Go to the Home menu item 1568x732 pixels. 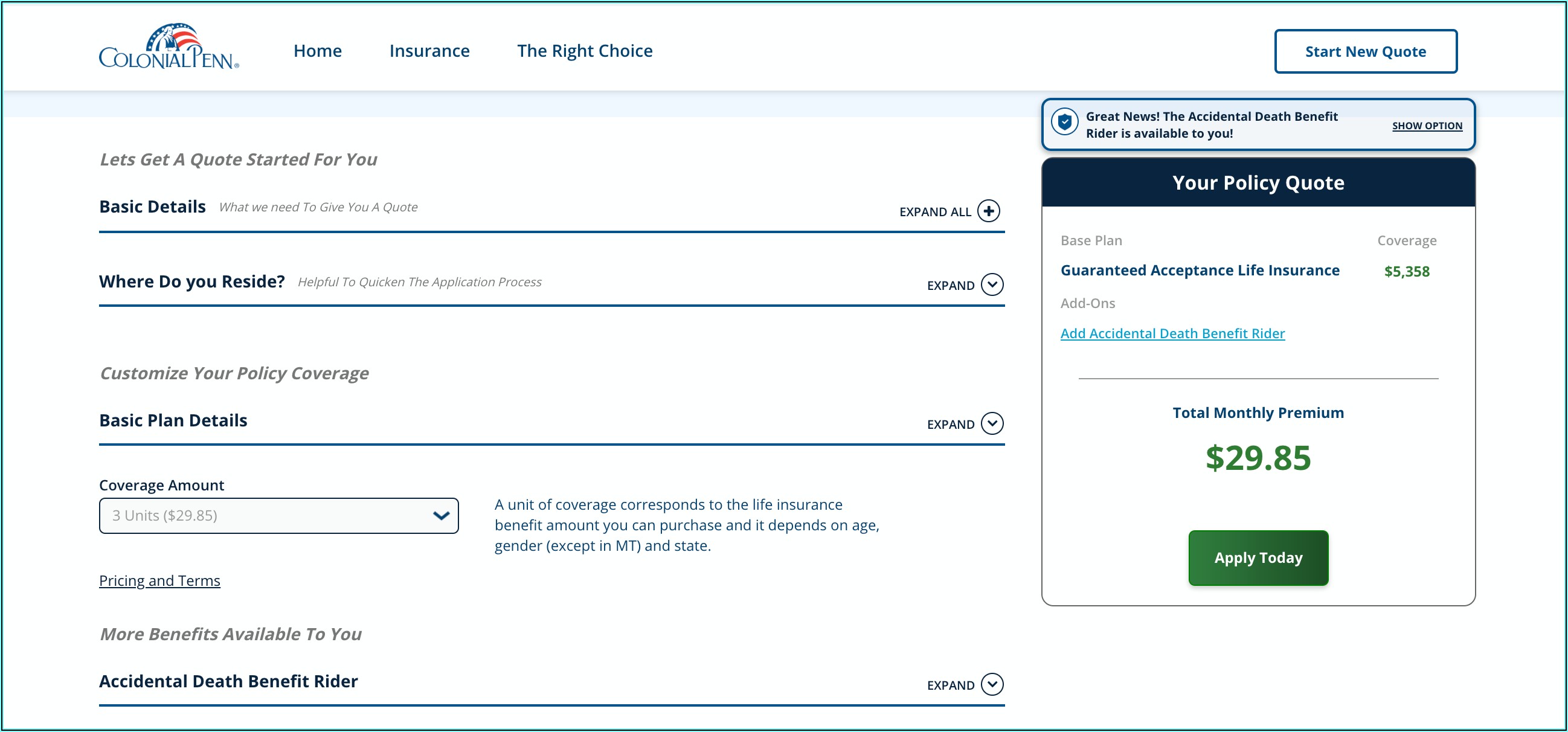click(x=317, y=51)
